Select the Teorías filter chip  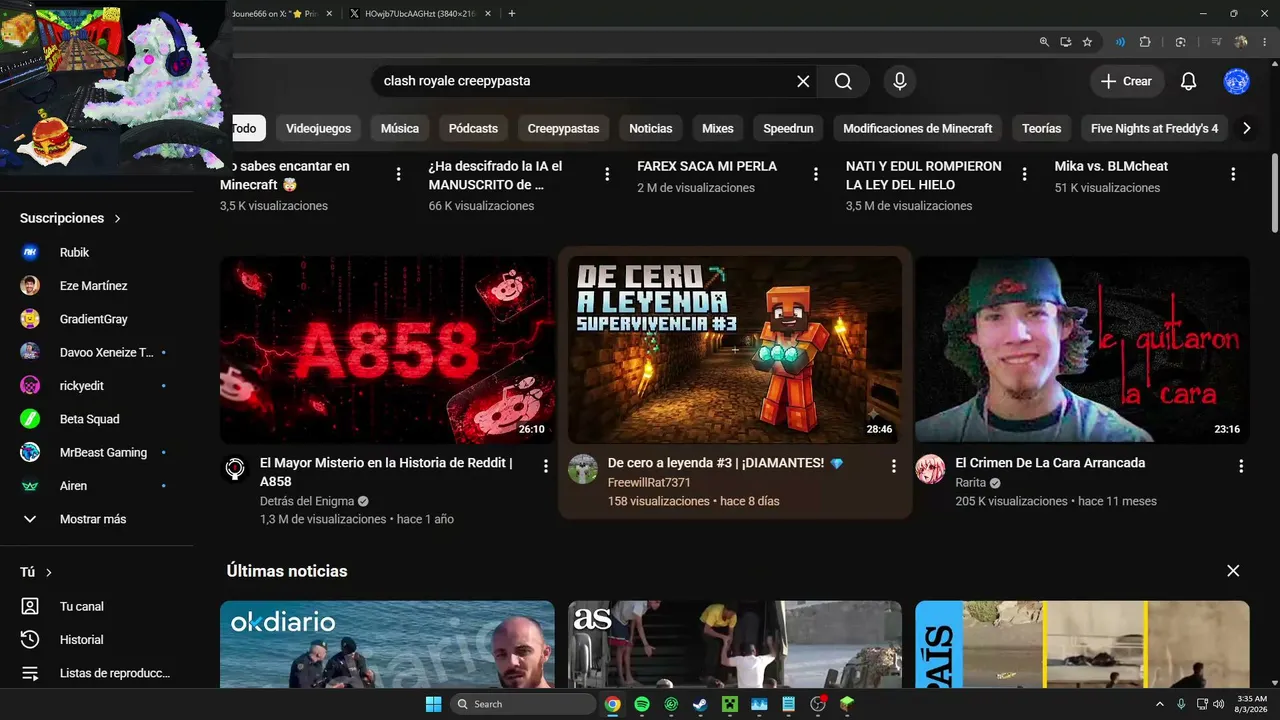pos(1041,128)
